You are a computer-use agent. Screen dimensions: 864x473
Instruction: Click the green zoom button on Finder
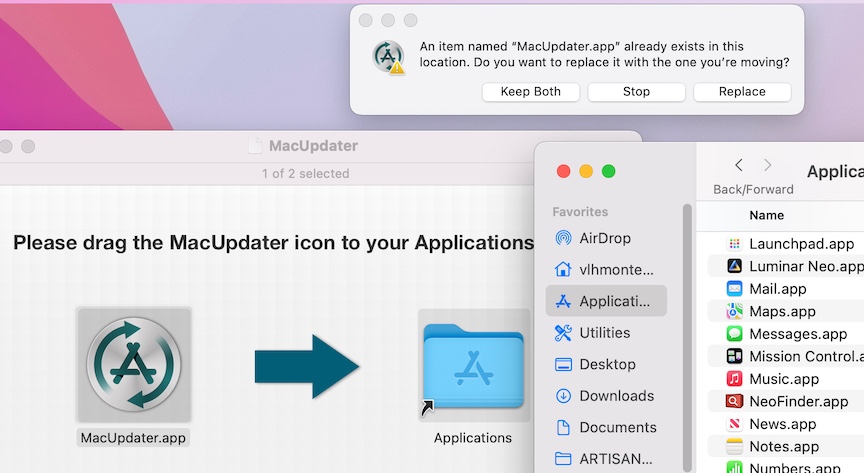[608, 171]
